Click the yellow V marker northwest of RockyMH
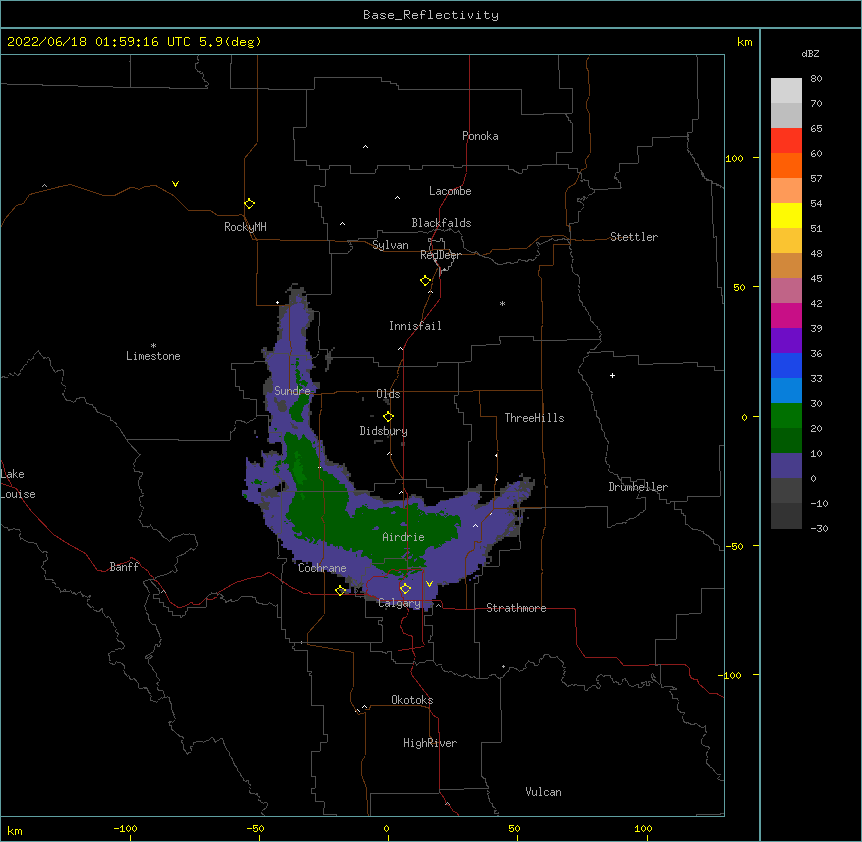The image size is (862, 842). pyautogui.click(x=175, y=184)
